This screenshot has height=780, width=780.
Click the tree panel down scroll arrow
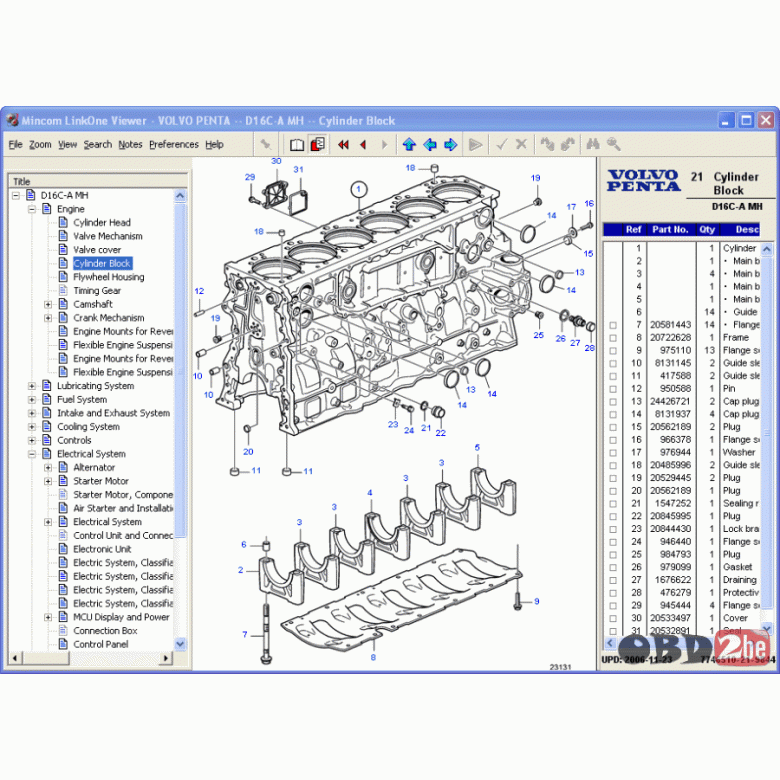pos(180,644)
